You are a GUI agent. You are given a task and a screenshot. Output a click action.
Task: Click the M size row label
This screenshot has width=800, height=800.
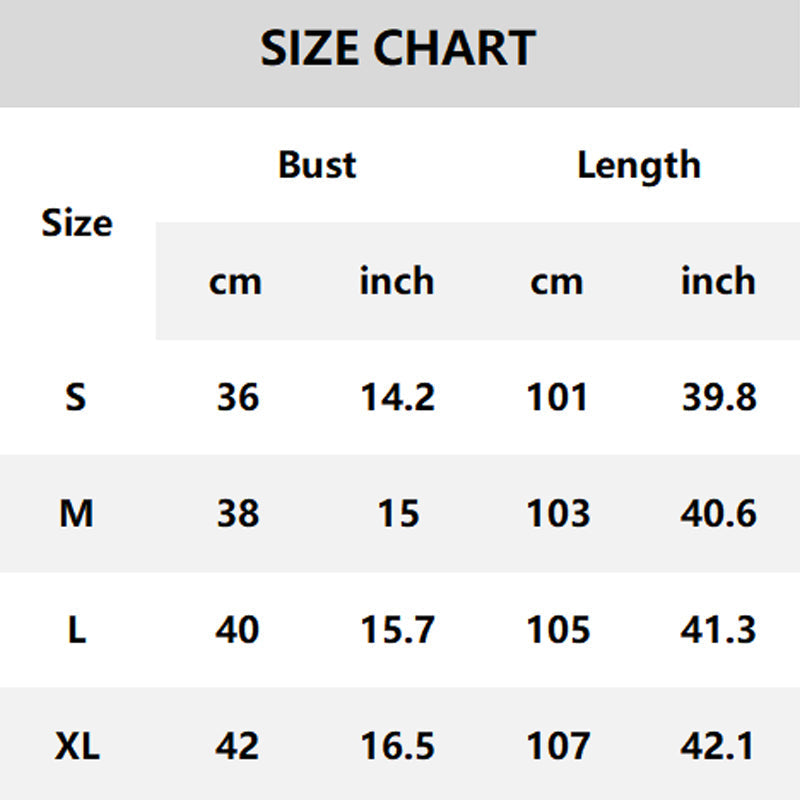[x=76, y=514]
